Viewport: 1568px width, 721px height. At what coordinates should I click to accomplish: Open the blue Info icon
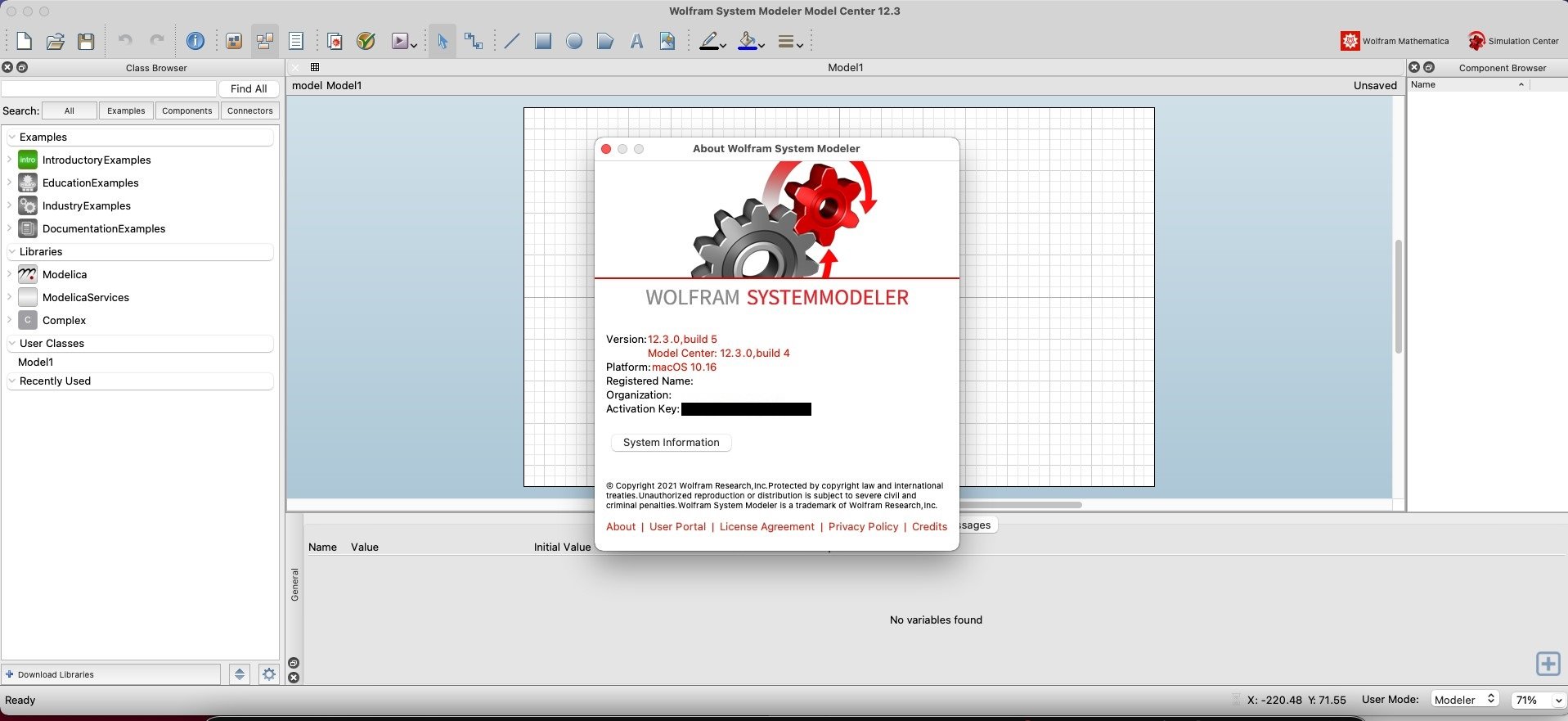[195, 41]
